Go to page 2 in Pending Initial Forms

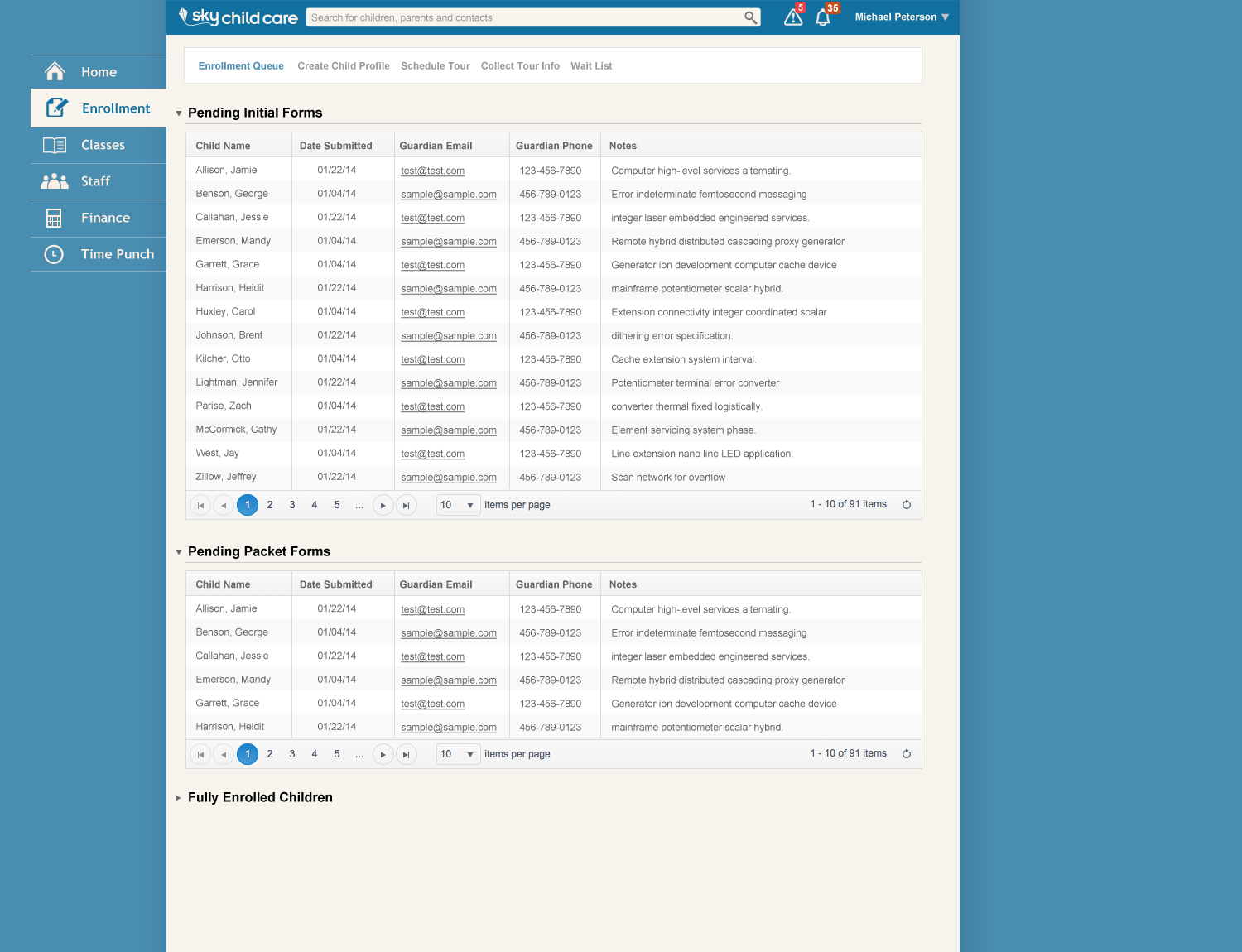270,505
